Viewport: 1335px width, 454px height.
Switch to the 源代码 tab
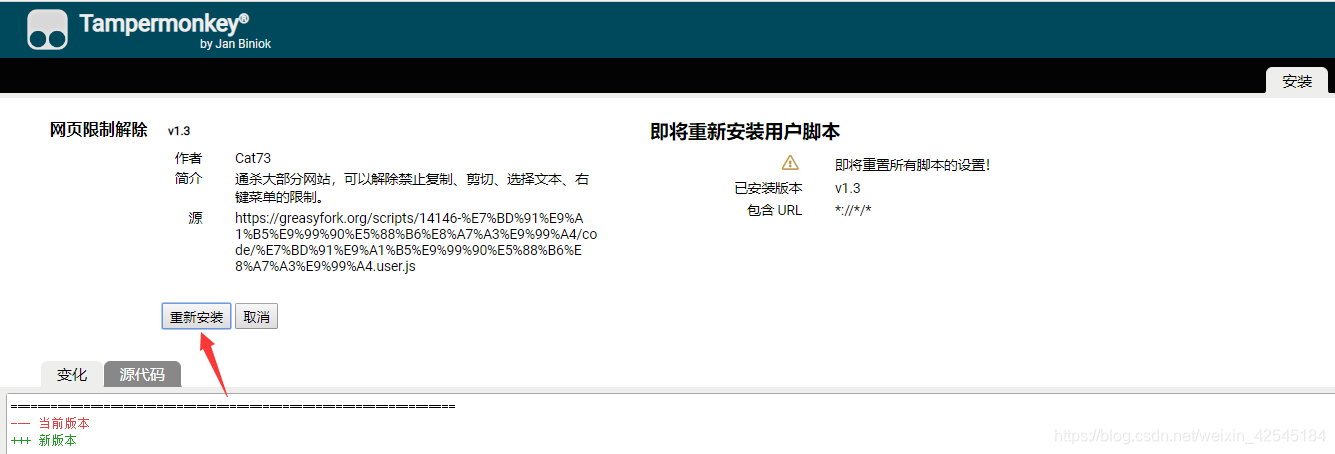(x=142, y=375)
